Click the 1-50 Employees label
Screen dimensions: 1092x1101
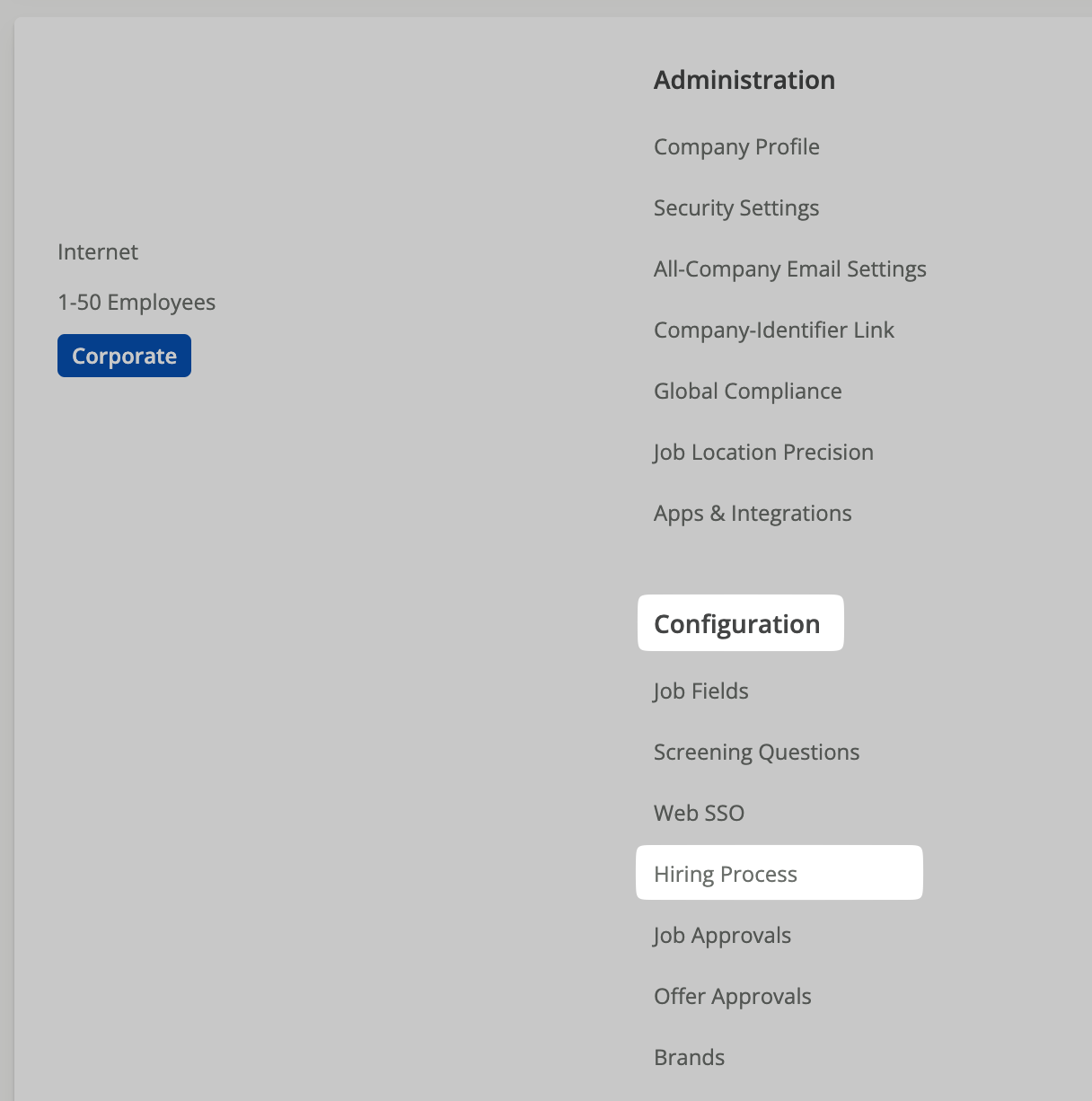(x=136, y=302)
